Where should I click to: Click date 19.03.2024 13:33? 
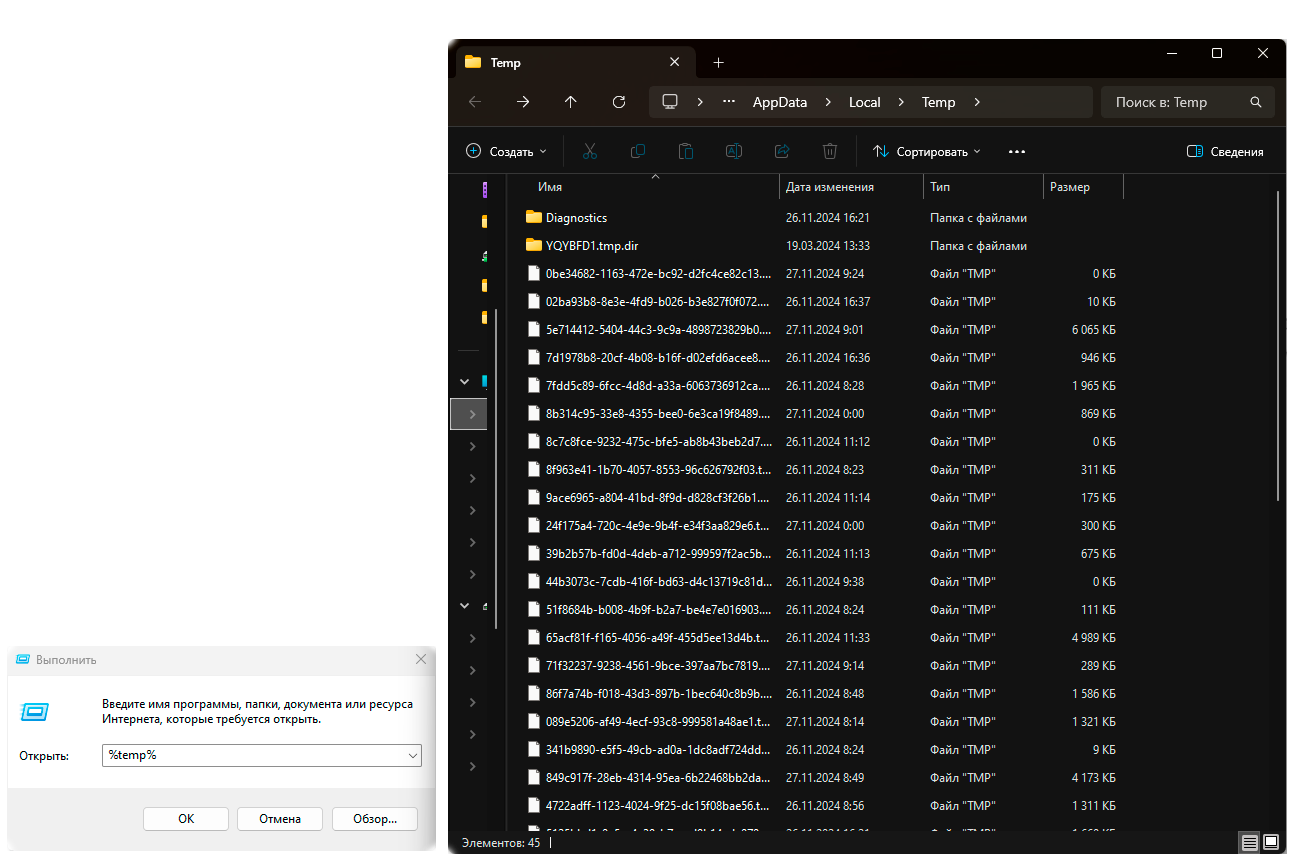[x=828, y=245]
